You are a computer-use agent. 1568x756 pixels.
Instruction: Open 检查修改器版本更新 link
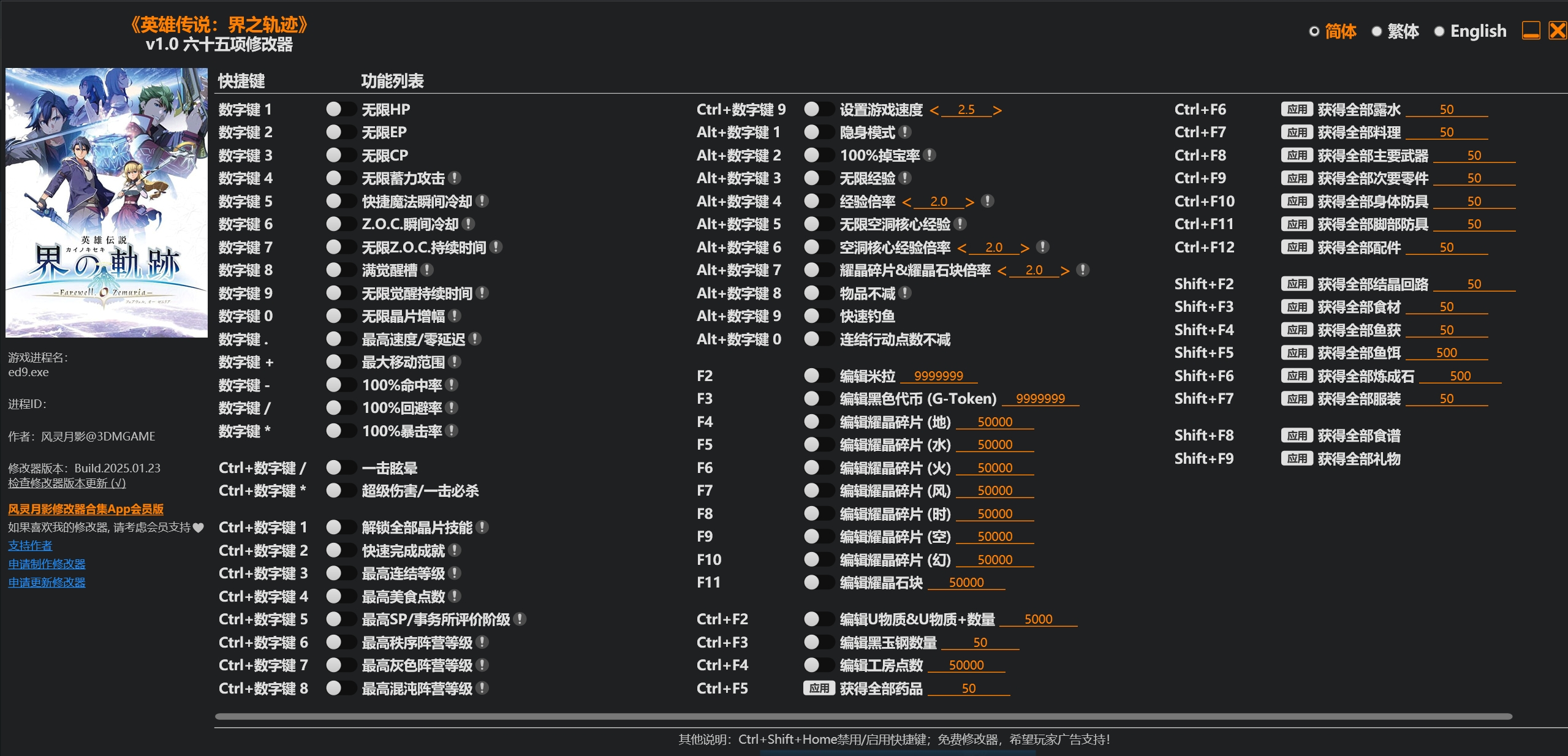coord(67,483)
